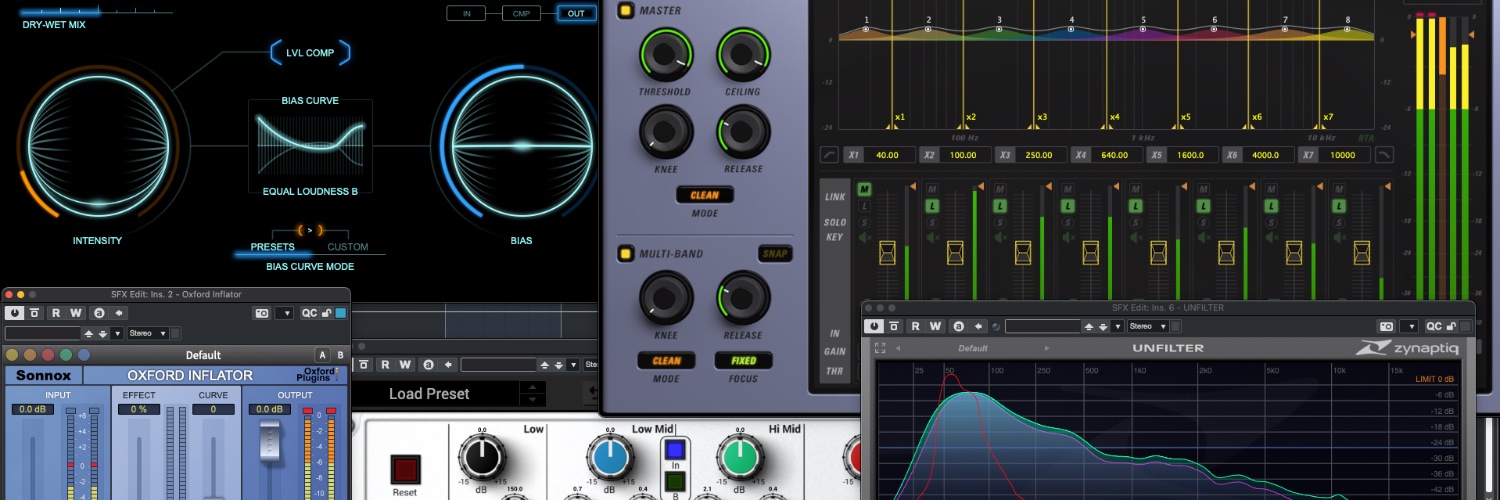Screen dimensions: 1500x500
Task: Click lock icon in Oxford Inflator toolbar
Action: pyautogui.click(x=326, y=313)
